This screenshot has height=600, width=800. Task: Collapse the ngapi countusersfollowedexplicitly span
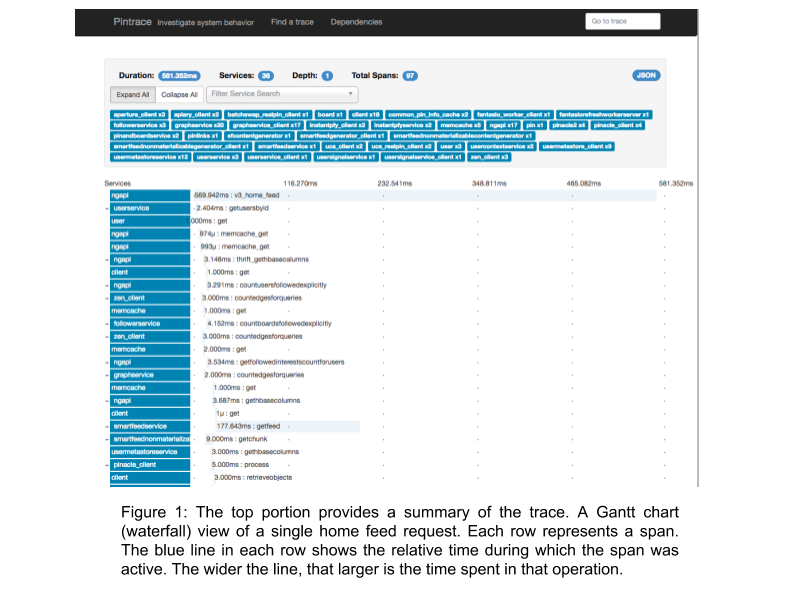[x=107, y=286]
